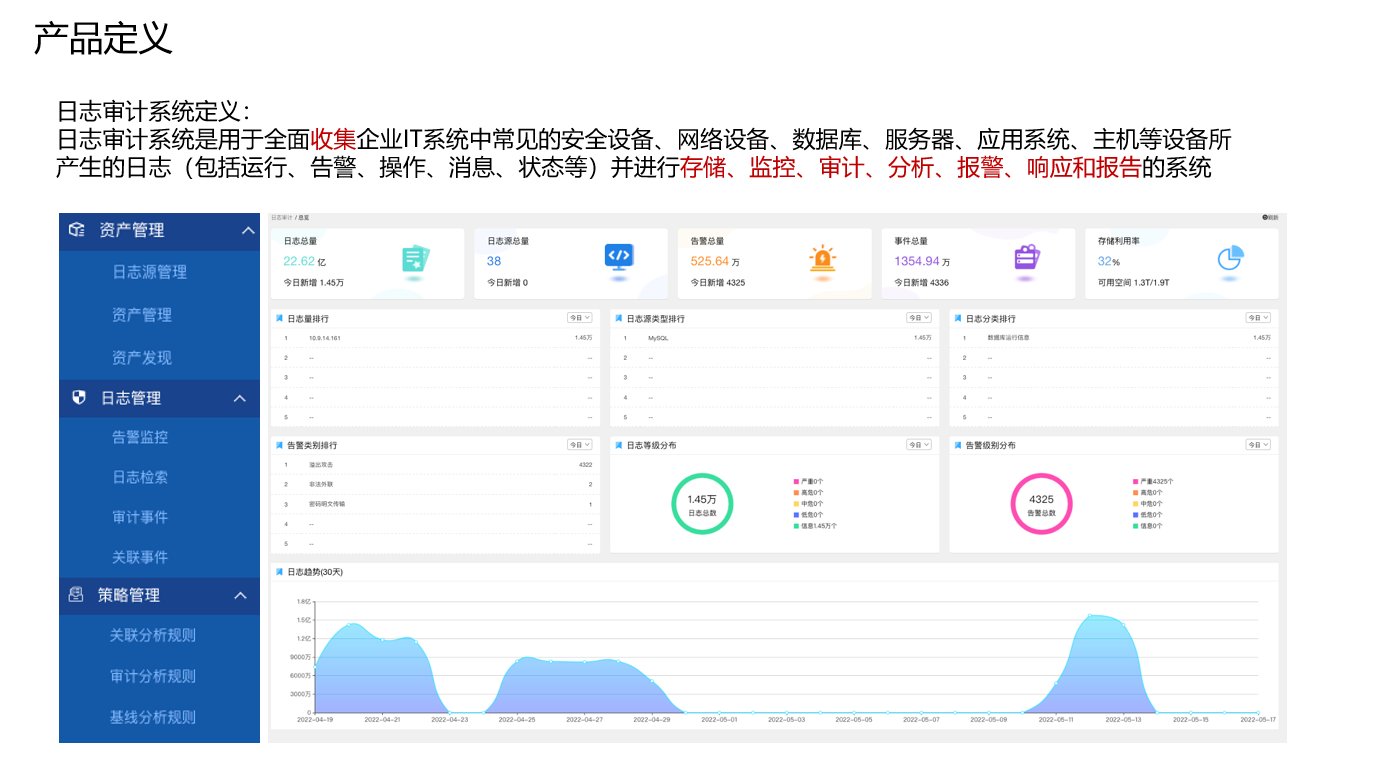
Task: Select 日志检索 in the sidebar
Action: 140,477
